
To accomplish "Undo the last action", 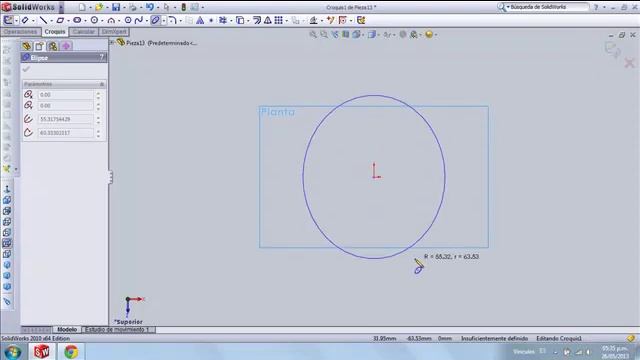I will [x=150, y=7].
